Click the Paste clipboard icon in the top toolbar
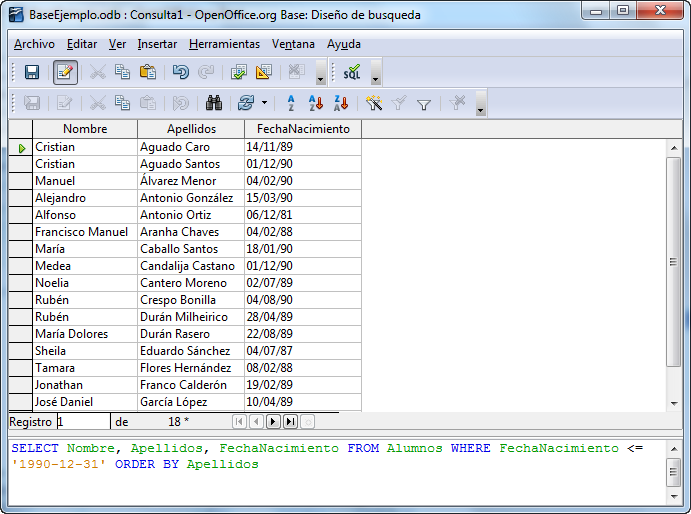The width and height of the screenshot is (691, 514). point(148,72)
